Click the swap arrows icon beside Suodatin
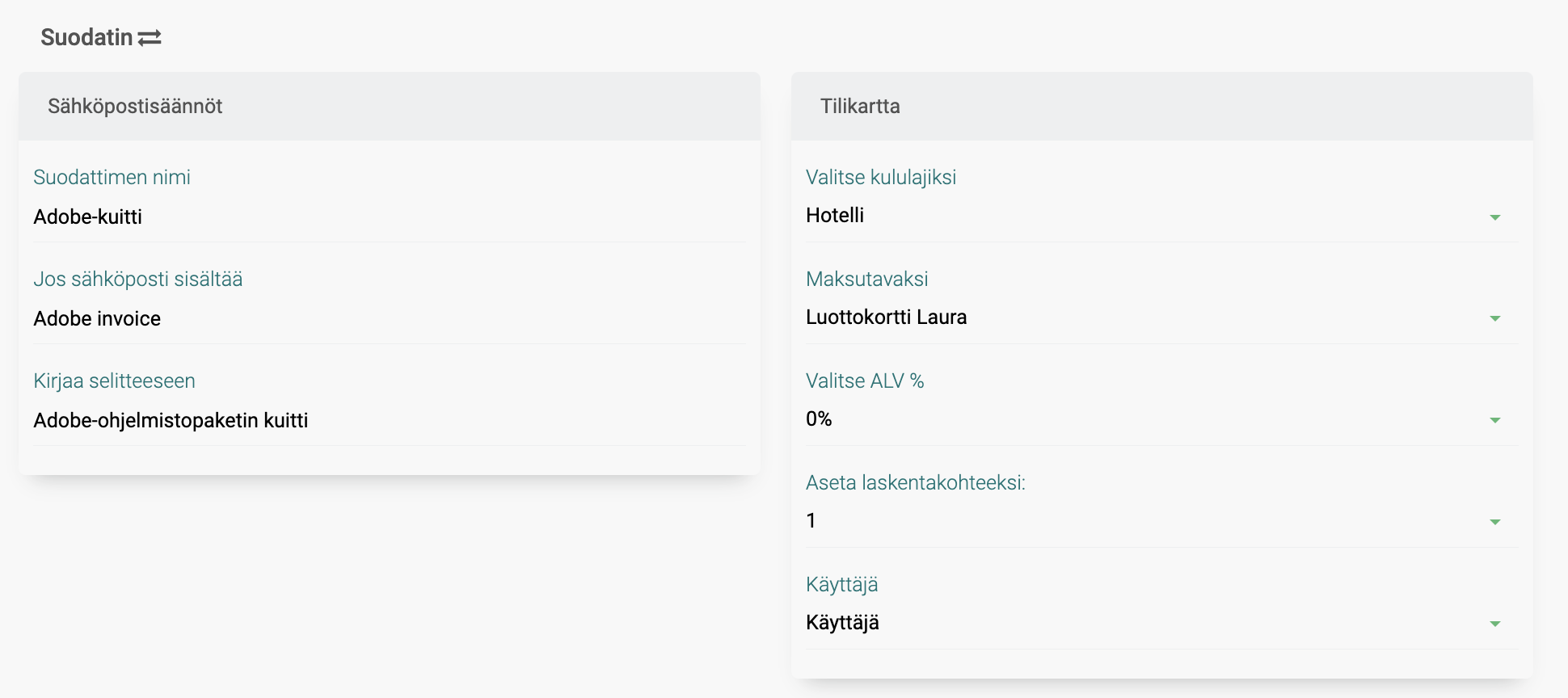The image size is (1568, 698). (x=150, y=38)
